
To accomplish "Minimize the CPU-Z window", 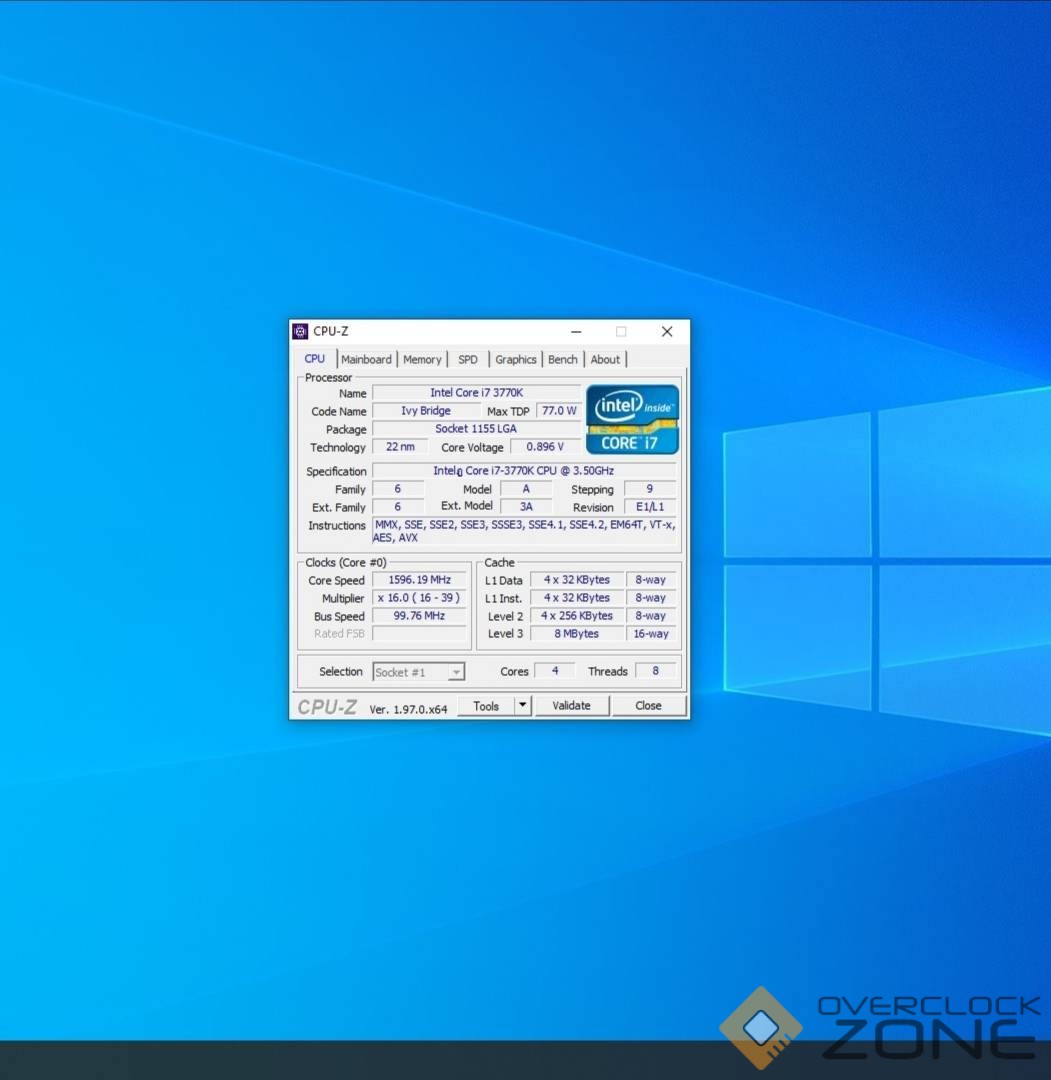I will (x=576, y=331).
